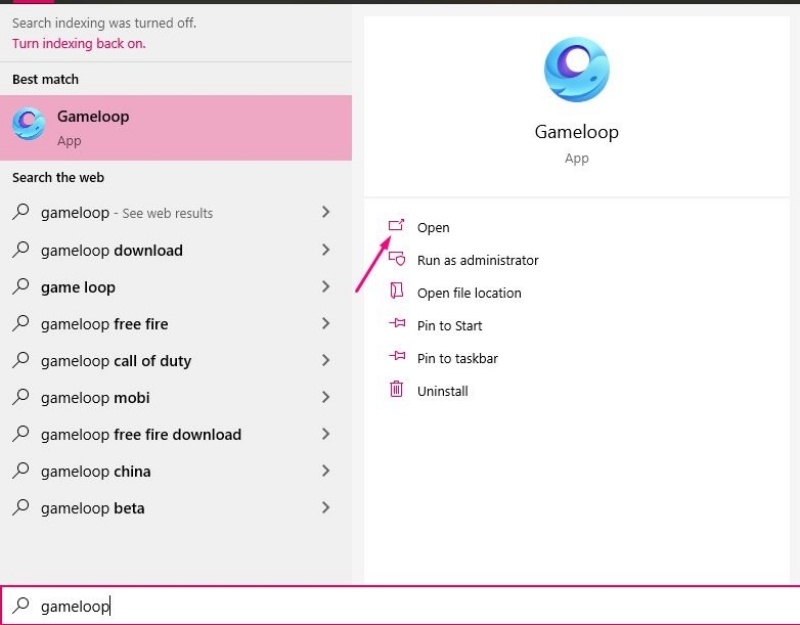Click the Run as administrator shield icon
This screenshot has width=800, height=625.
pos(398,260)
